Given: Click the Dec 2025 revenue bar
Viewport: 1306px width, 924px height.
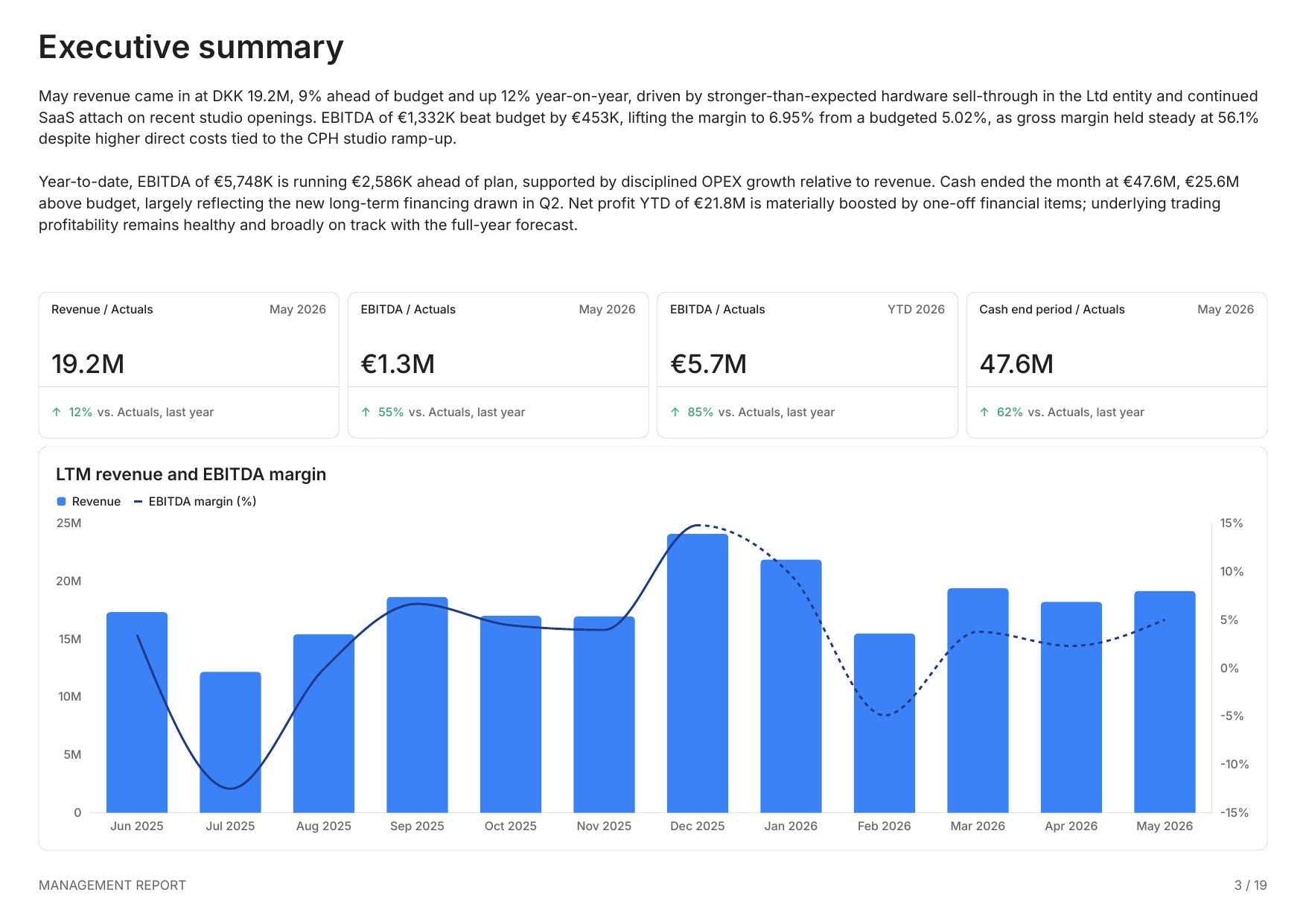Looking at the screenshot, I should coord(698,673).
